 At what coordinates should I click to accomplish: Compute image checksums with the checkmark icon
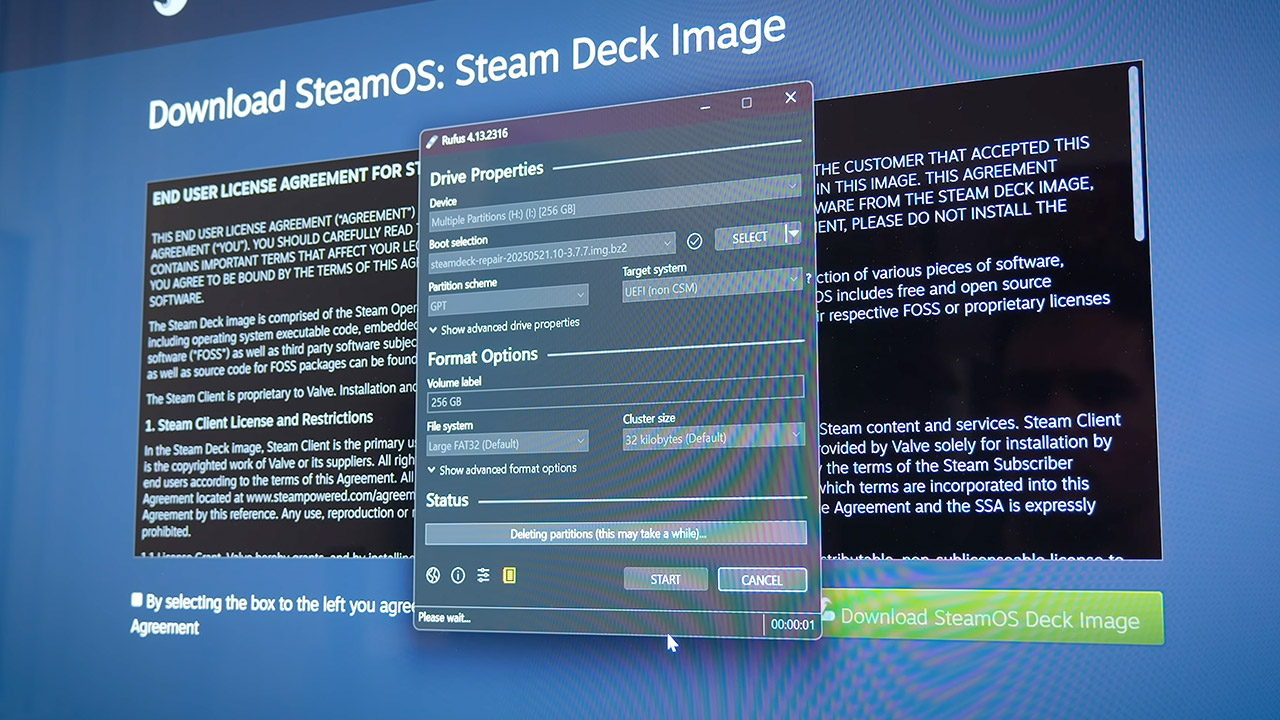click(694, 240)
